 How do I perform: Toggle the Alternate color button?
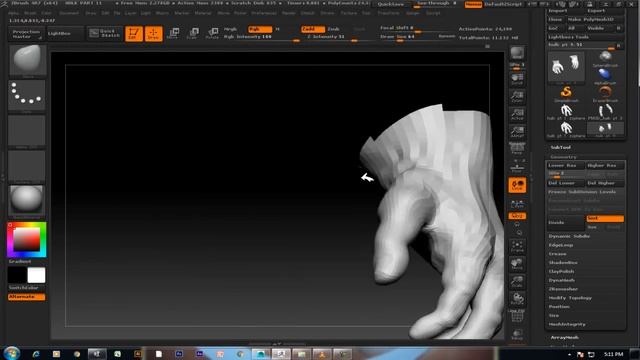click(27, 297)
